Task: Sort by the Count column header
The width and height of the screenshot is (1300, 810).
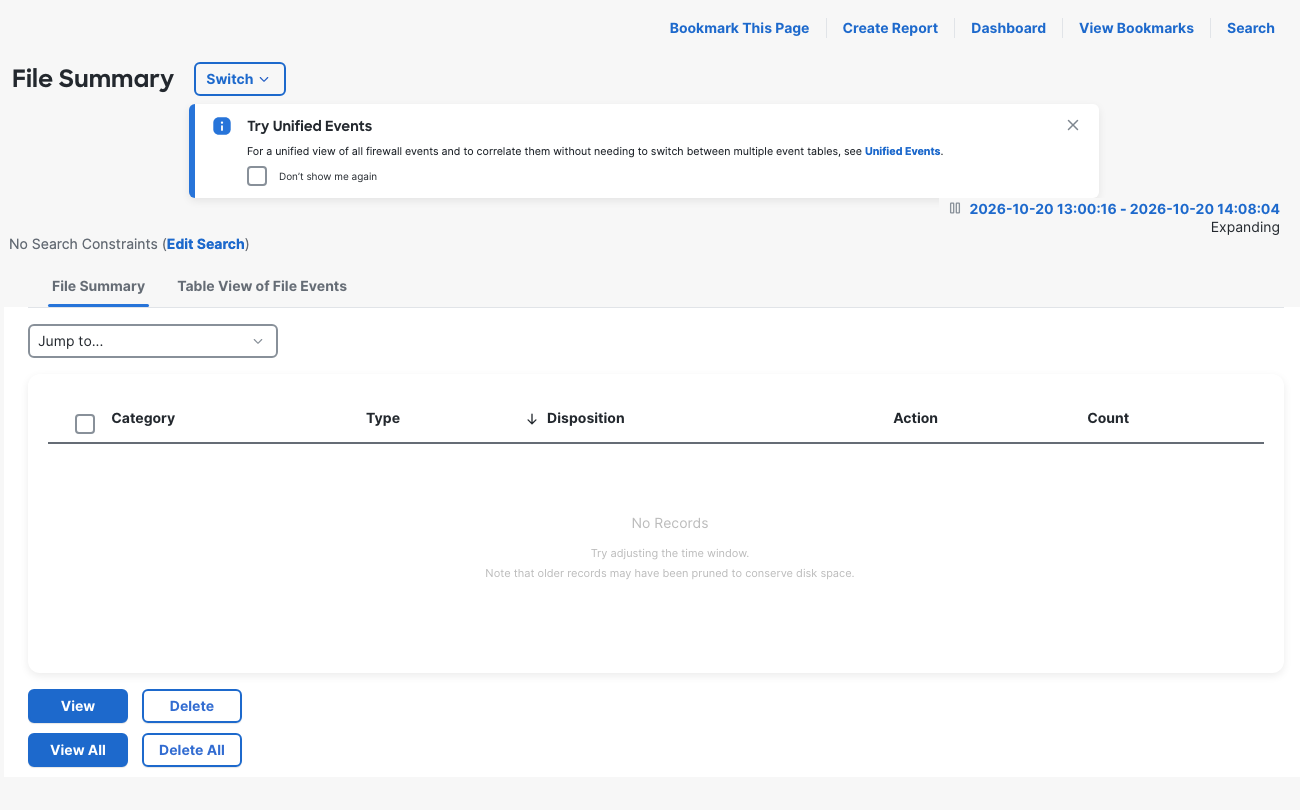Action: click(x=1108, y=418)
